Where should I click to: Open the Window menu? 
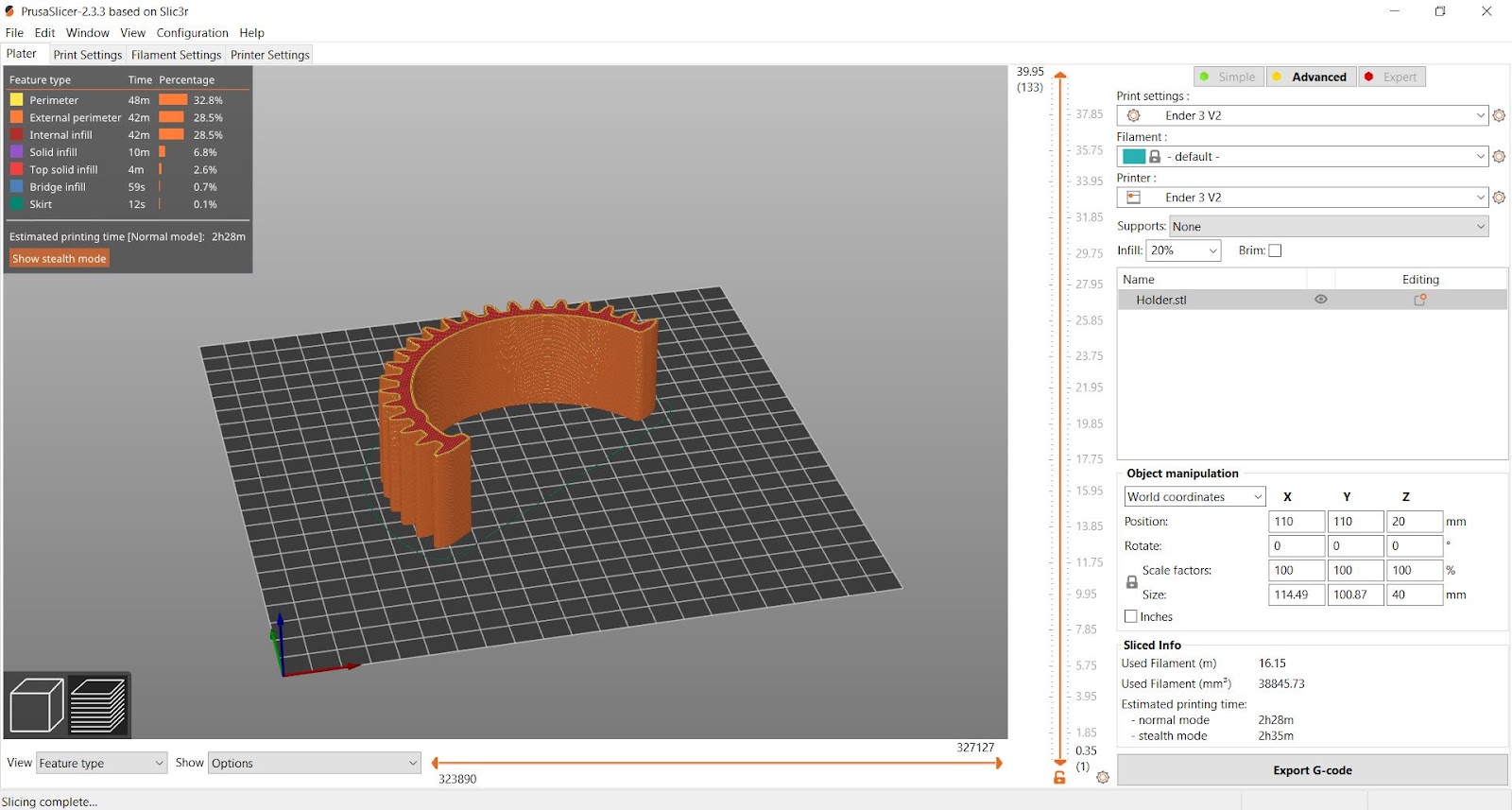(87, 33)
